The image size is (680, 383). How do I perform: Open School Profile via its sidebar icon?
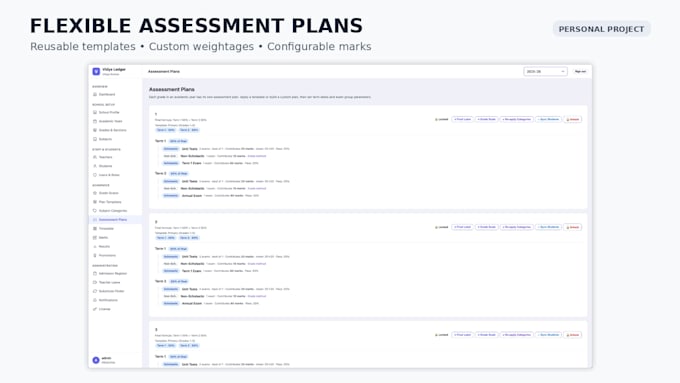coord(95,112)
